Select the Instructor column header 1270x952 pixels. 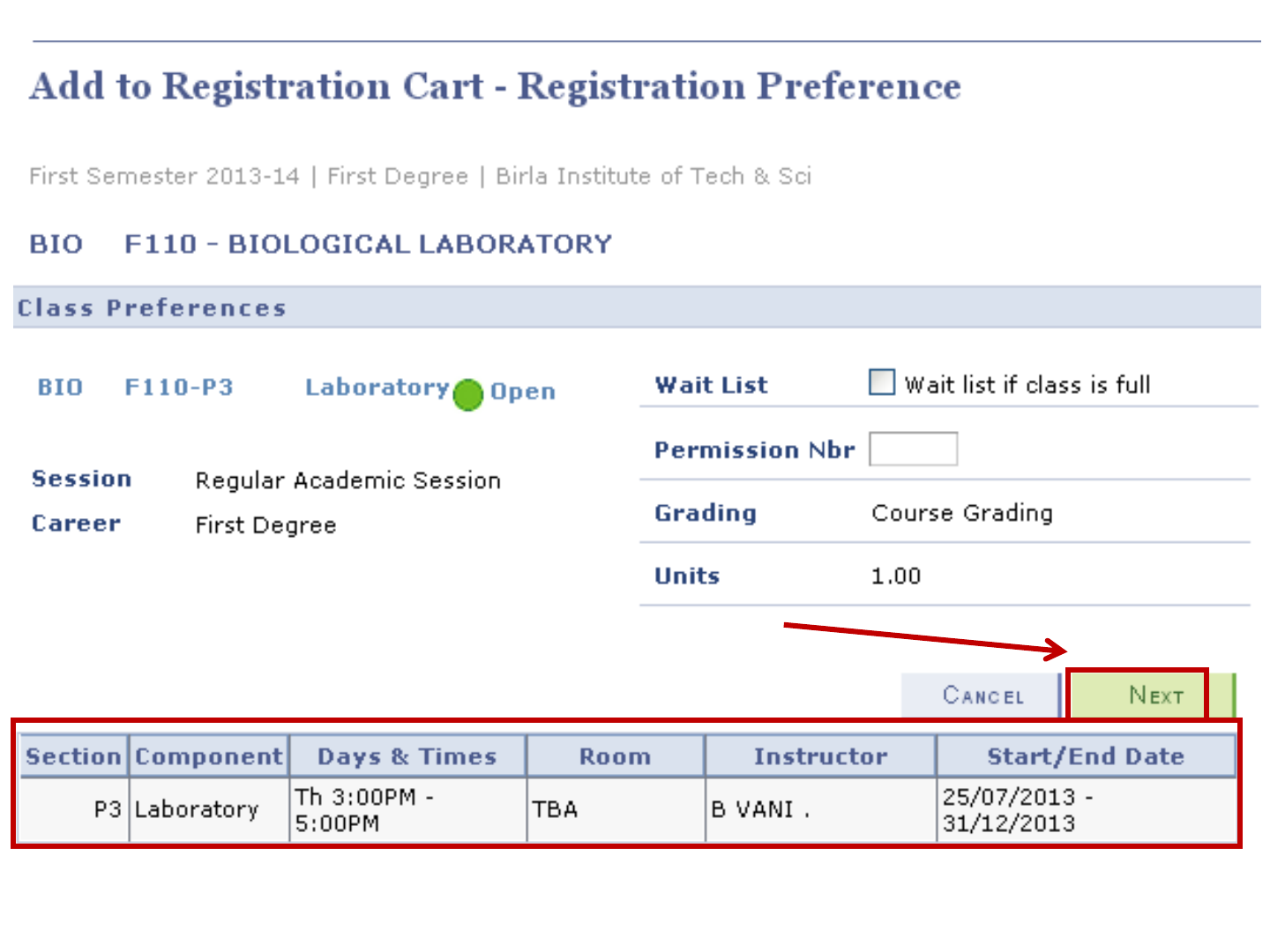coord(820,756)
